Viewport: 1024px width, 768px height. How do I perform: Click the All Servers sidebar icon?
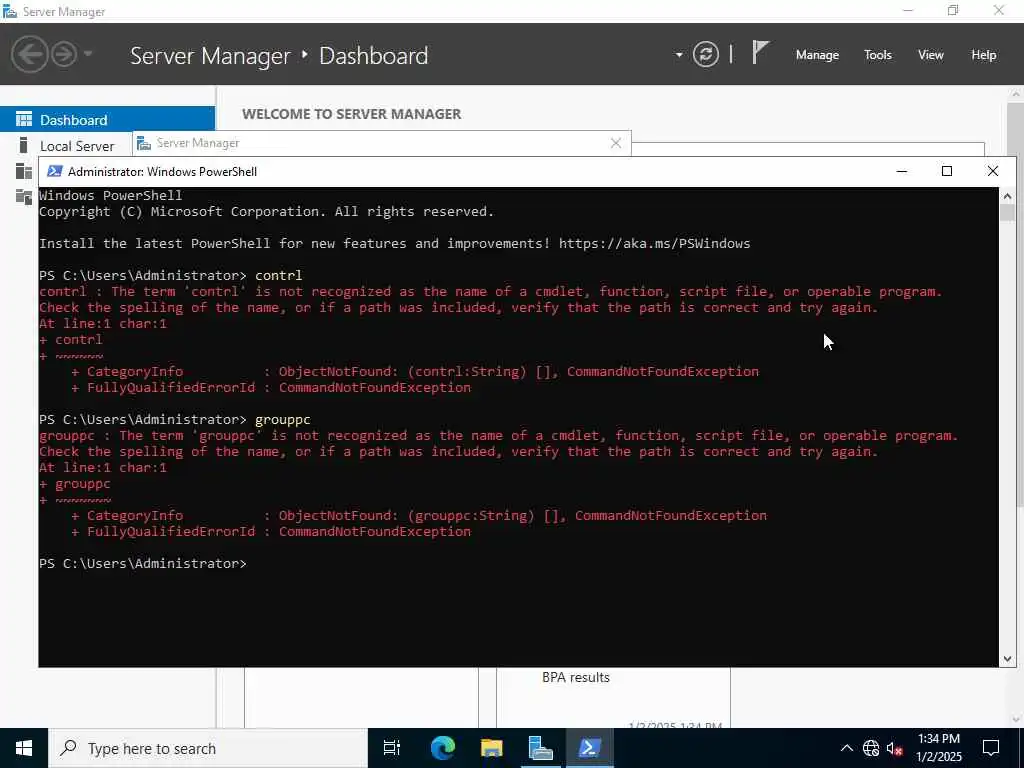click(24, 171)
